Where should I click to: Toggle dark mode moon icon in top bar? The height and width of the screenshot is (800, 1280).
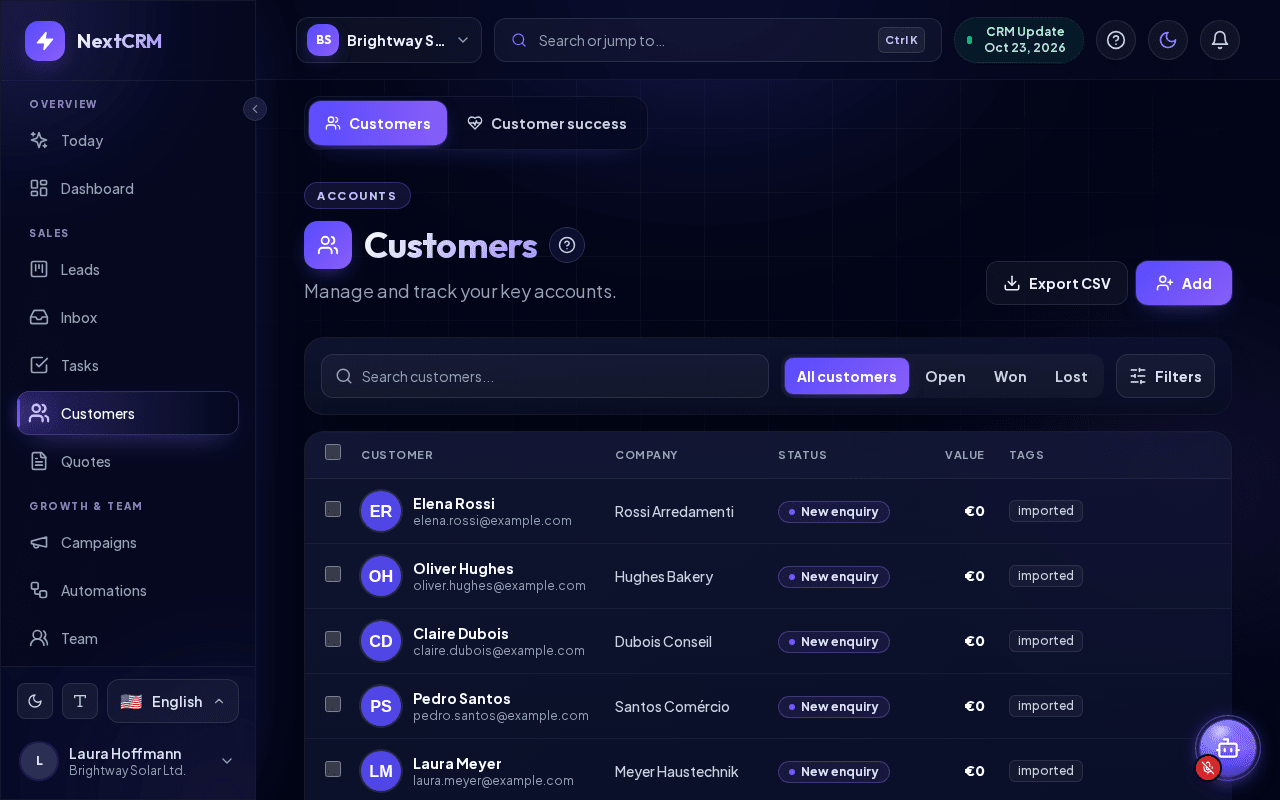pos(1168,40)
